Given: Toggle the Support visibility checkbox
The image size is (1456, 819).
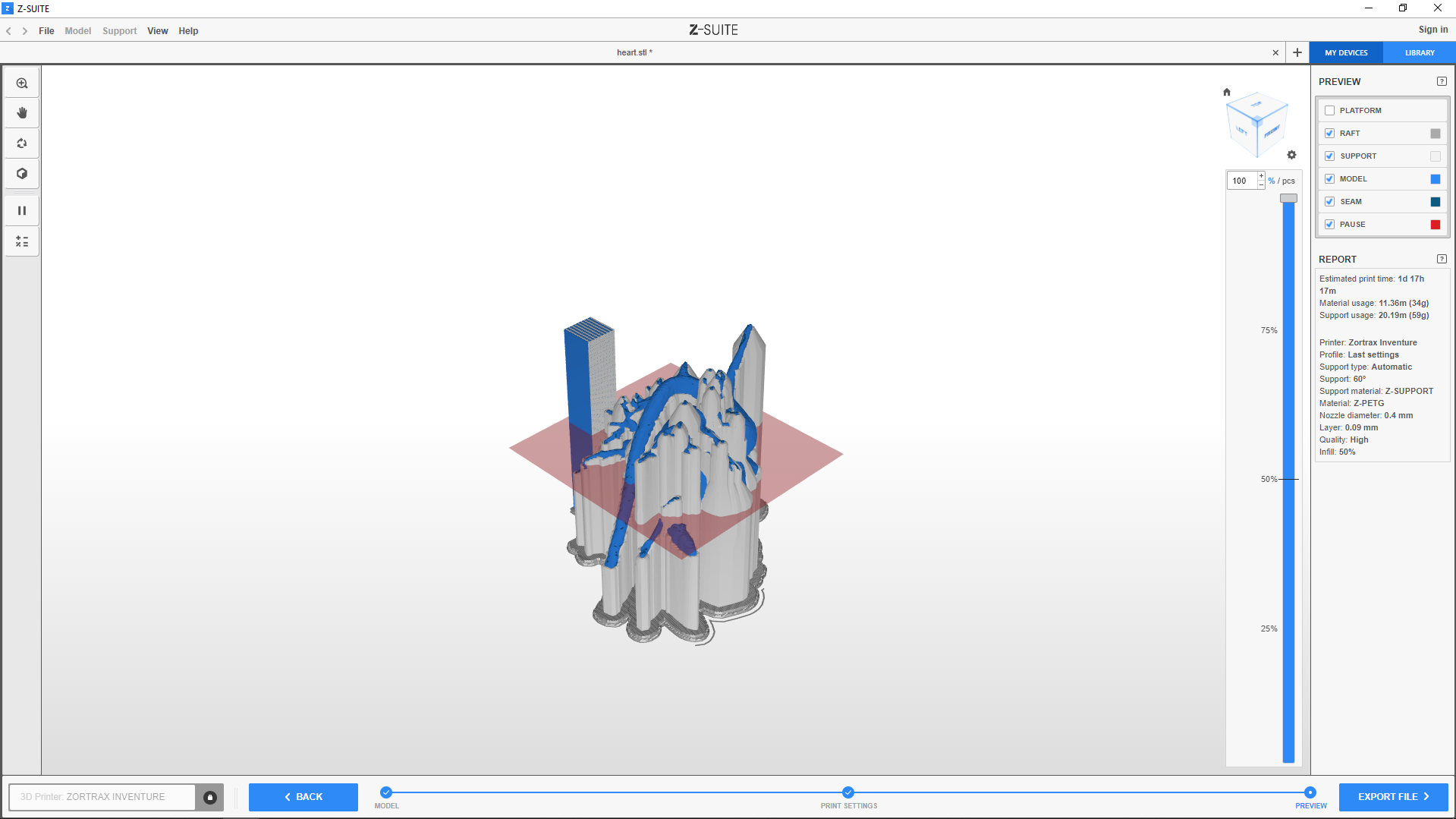Looking at the screenshot, I should click(1329, 156).
